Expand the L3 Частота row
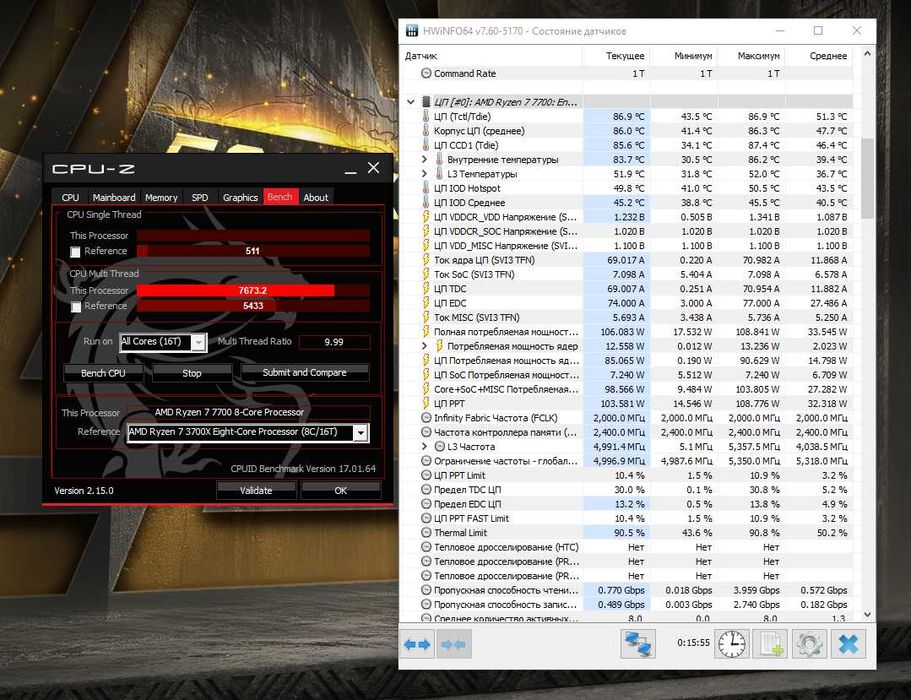Image resolution: width=911 pixels, height=700 pixels. tap(424, 447)
